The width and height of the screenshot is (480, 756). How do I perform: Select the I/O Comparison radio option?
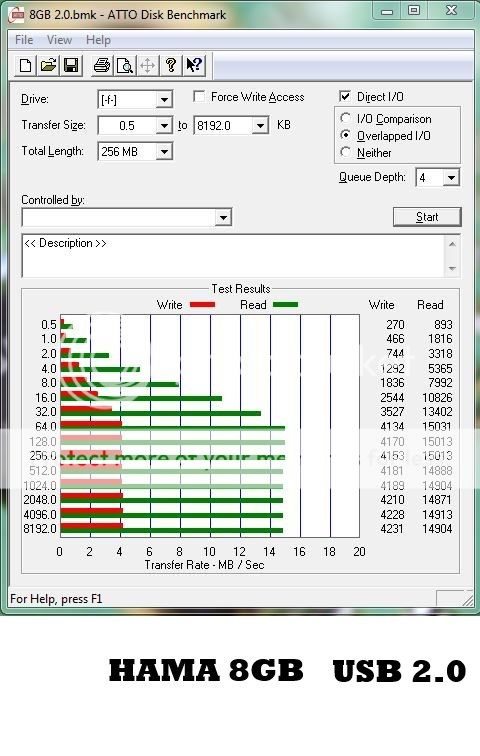point(345,118)
